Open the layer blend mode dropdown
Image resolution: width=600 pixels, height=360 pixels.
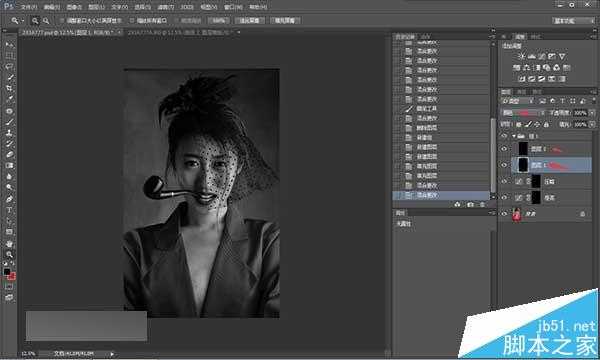pos(523,113)
